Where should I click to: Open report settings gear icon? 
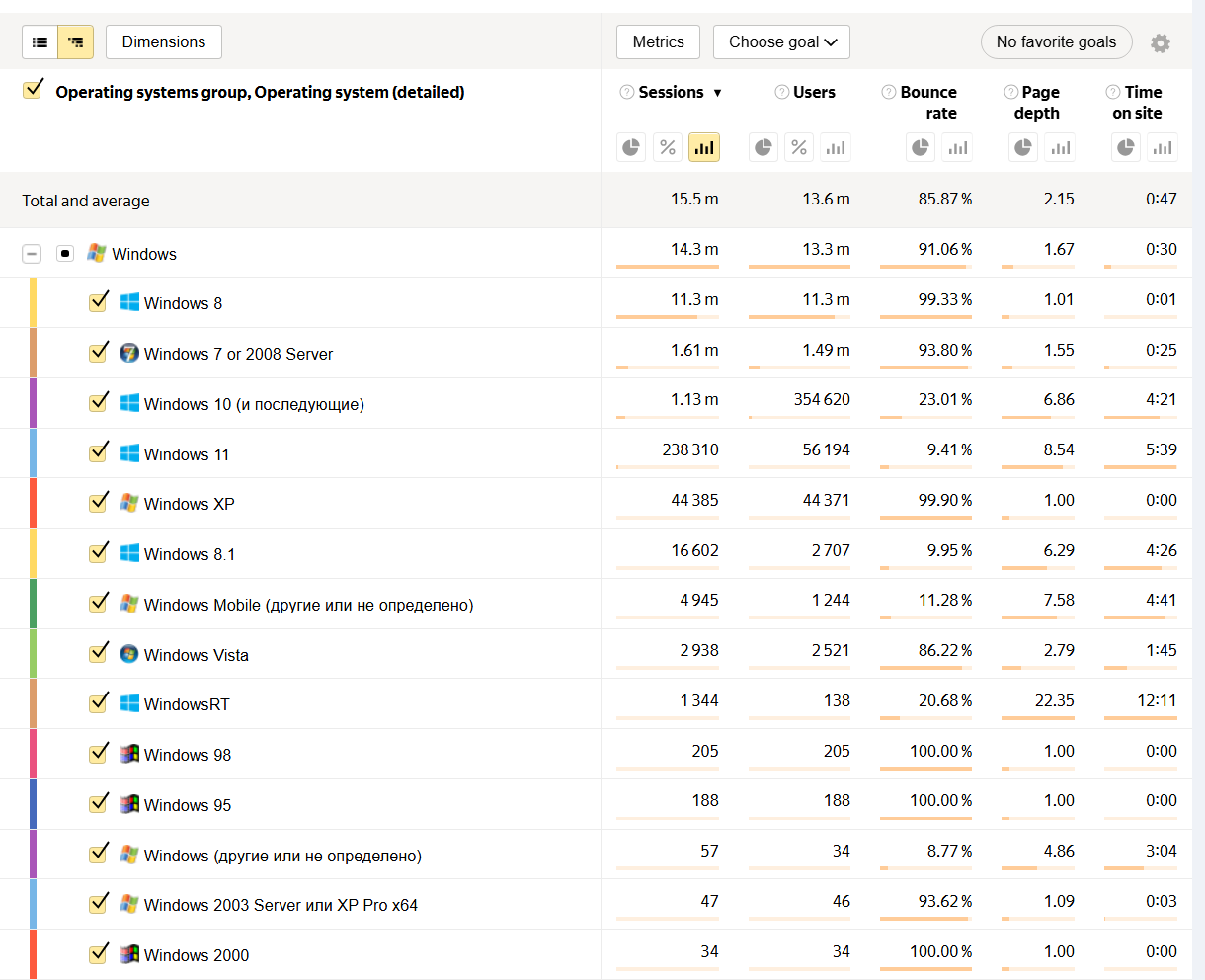tap(1161, 43)
